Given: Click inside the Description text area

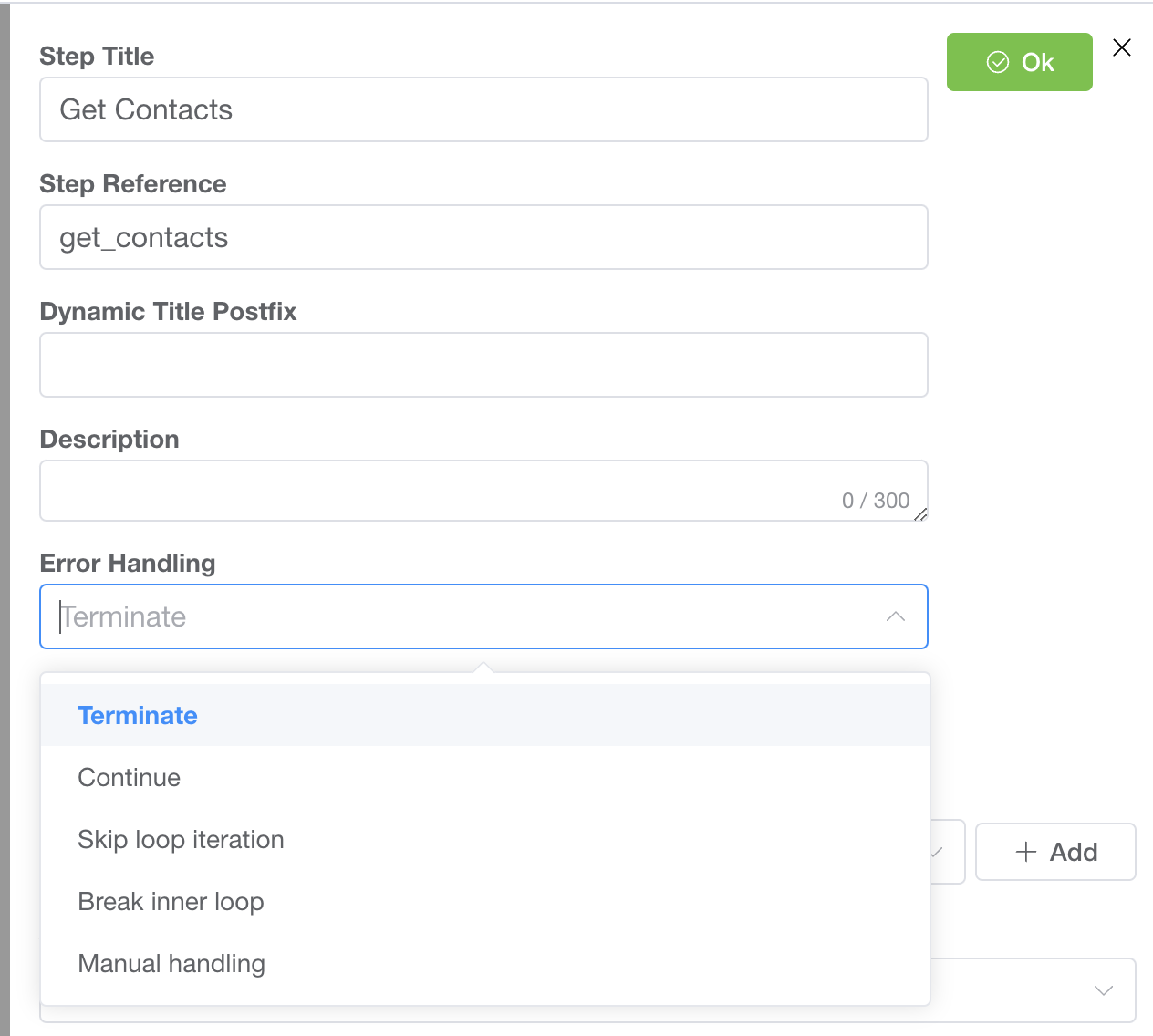Looking at the screenshot, I should point(438,491).
